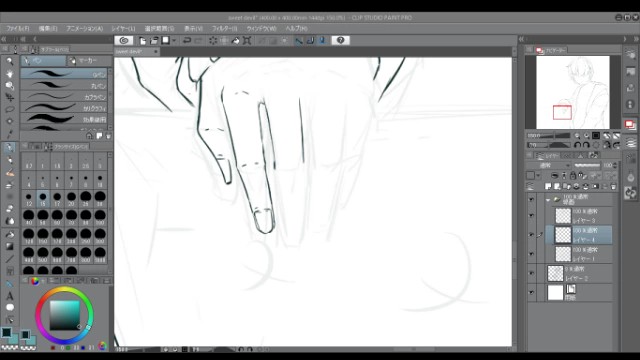Screen dimensions: 640x360
Task: Open Clip Studio launcher button
Action: pos(124,40)
